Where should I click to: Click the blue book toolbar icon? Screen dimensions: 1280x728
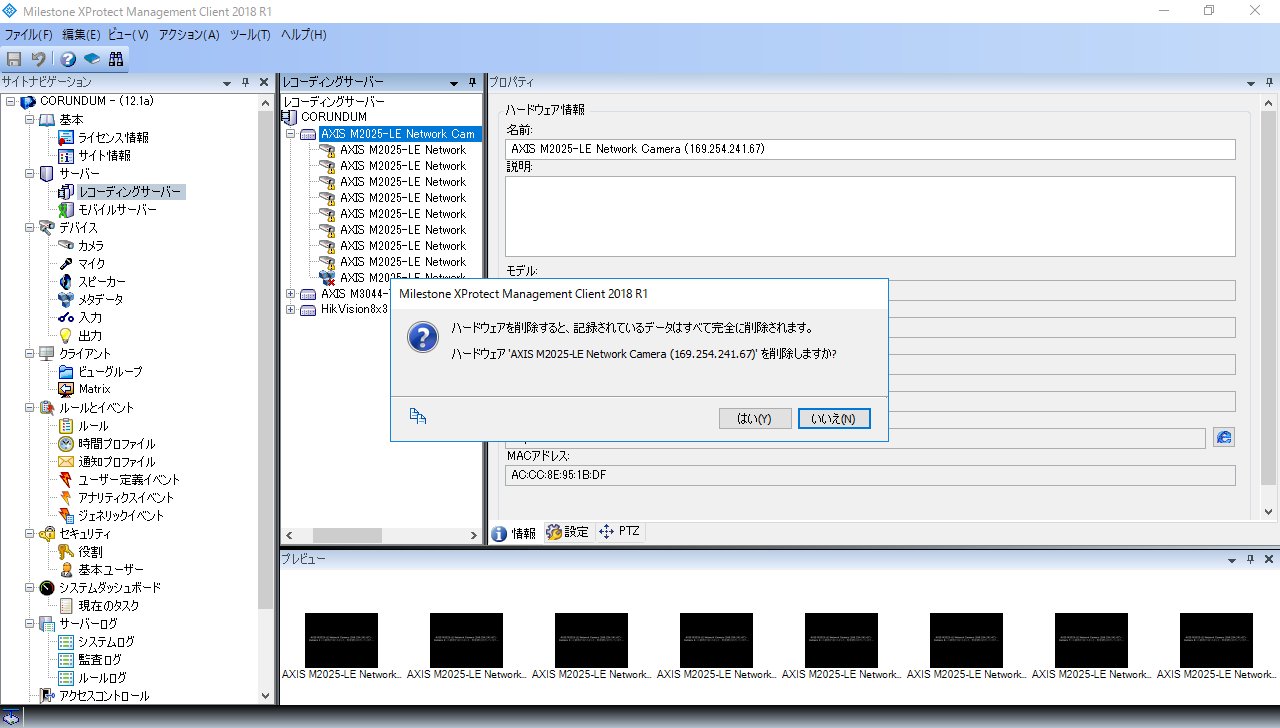click(x=91, y=59)
